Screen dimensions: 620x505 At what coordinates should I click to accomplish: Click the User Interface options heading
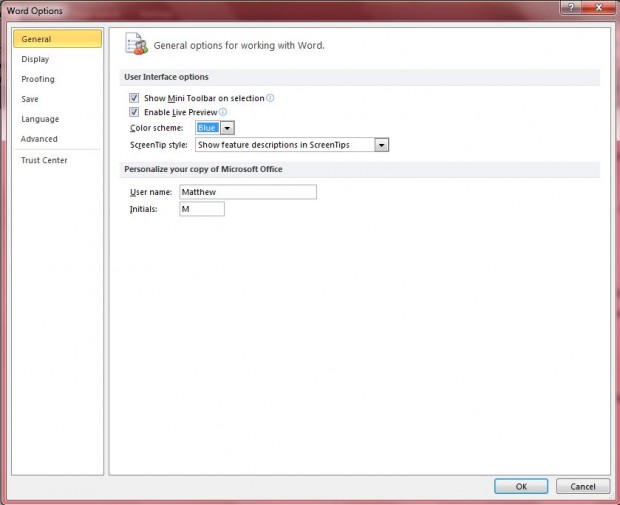pos(166,77)
